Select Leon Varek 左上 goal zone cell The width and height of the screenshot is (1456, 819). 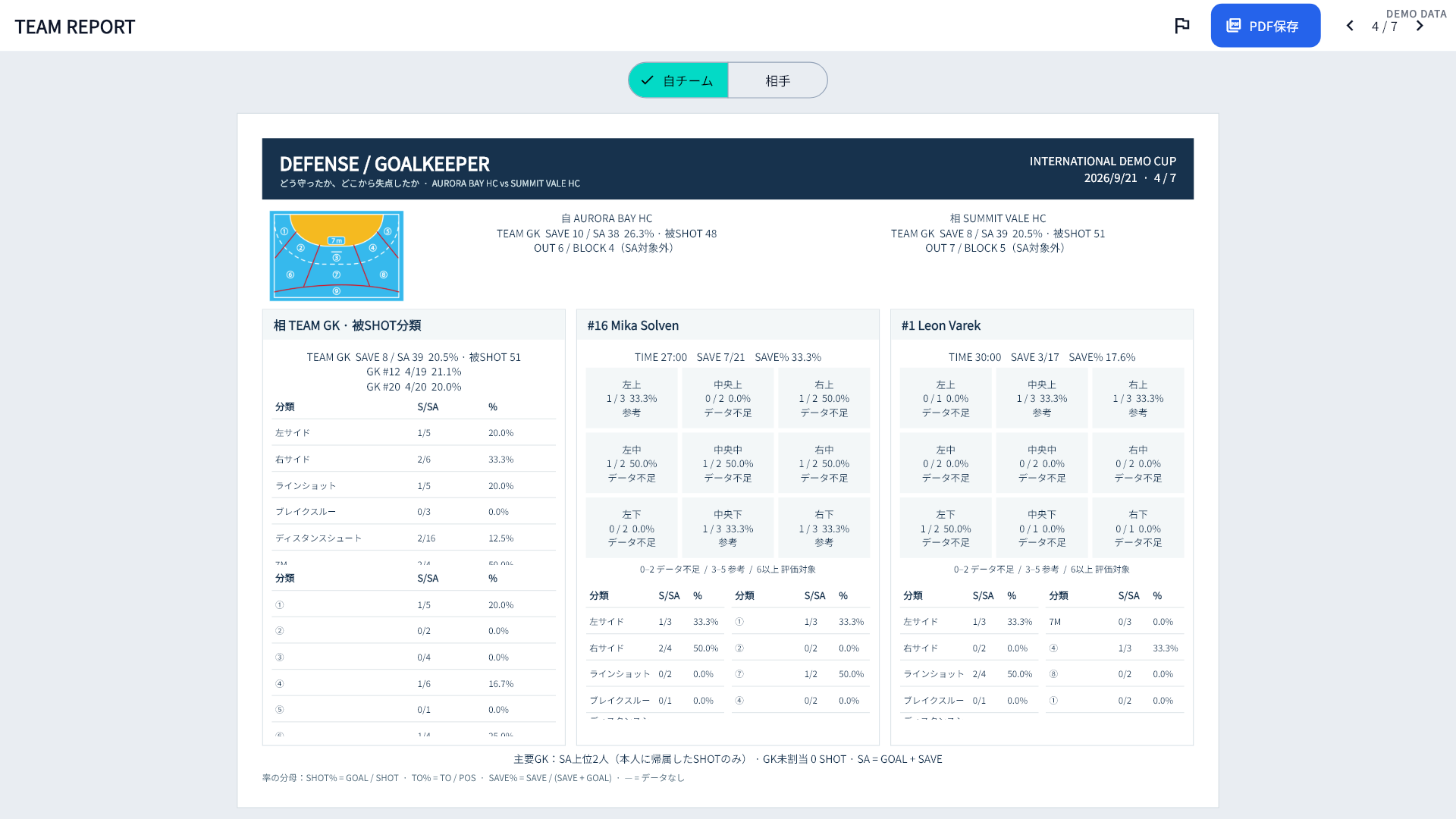coord(946,398)
